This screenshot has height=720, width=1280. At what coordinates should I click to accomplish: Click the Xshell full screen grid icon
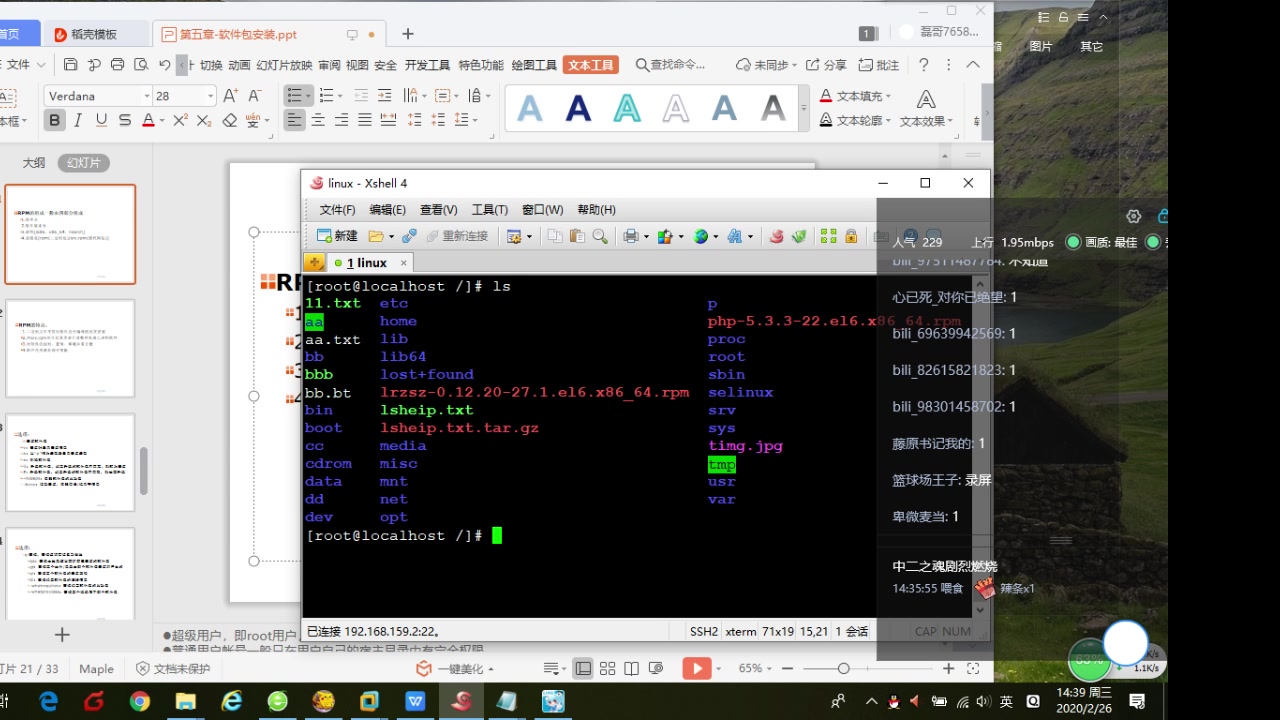(828, 236)
